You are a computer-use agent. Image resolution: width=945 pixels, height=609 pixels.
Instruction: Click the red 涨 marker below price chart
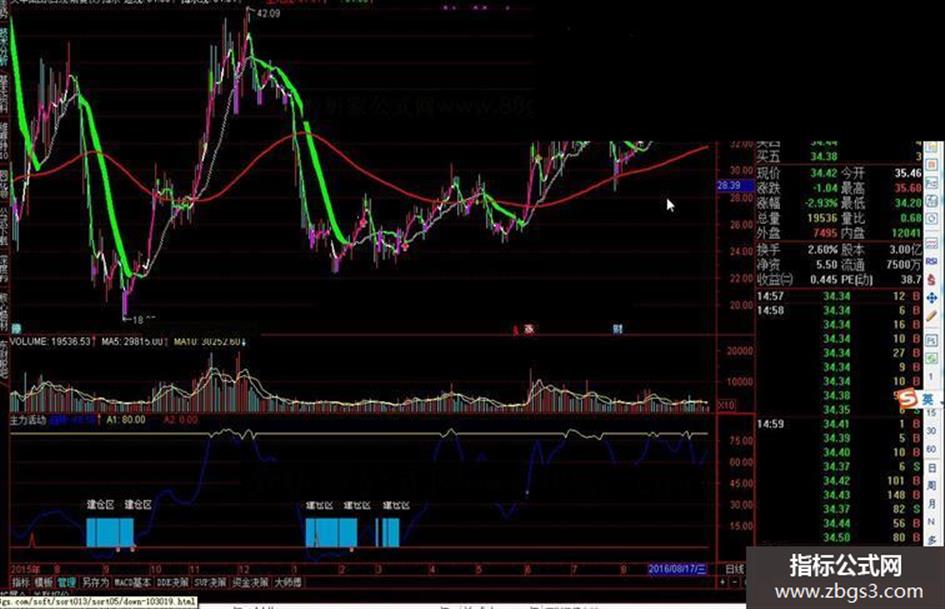click(x=529, y=329)
